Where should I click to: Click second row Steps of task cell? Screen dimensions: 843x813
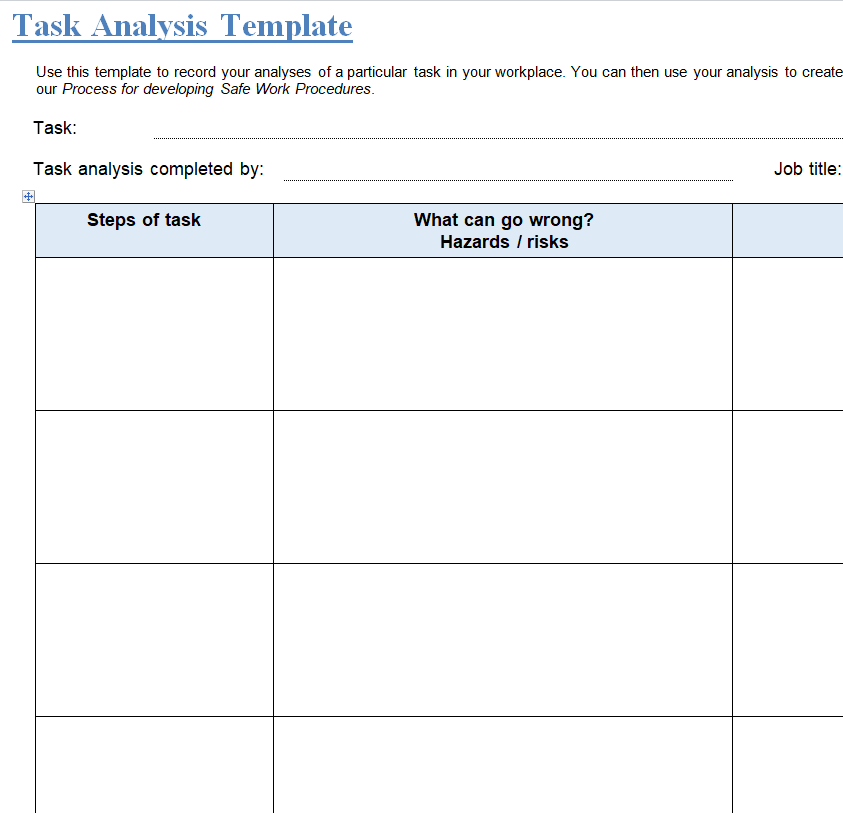pos(154,487)
